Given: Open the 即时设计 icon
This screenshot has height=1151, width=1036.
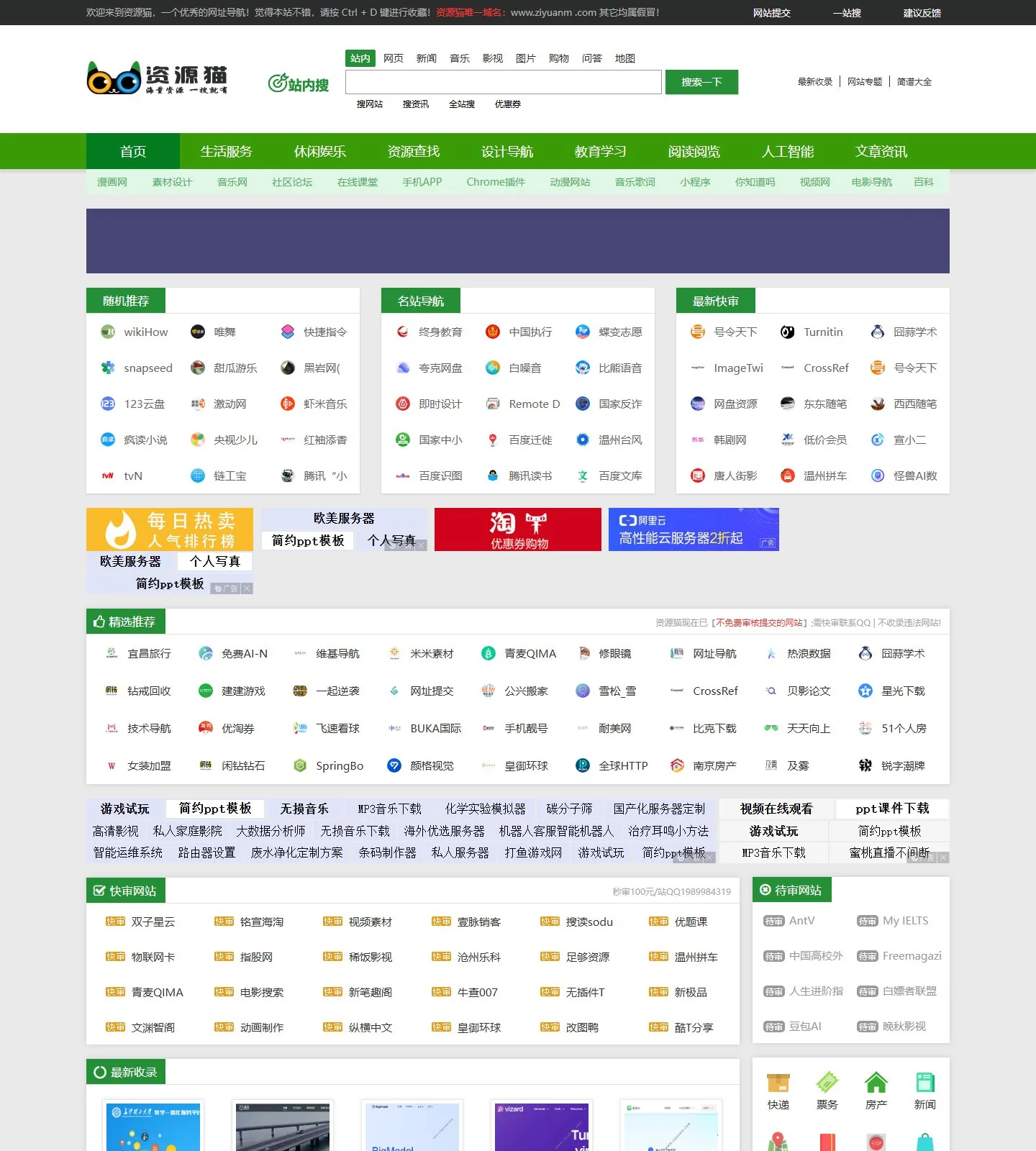Looking at the screenshot, I should 403,404.
